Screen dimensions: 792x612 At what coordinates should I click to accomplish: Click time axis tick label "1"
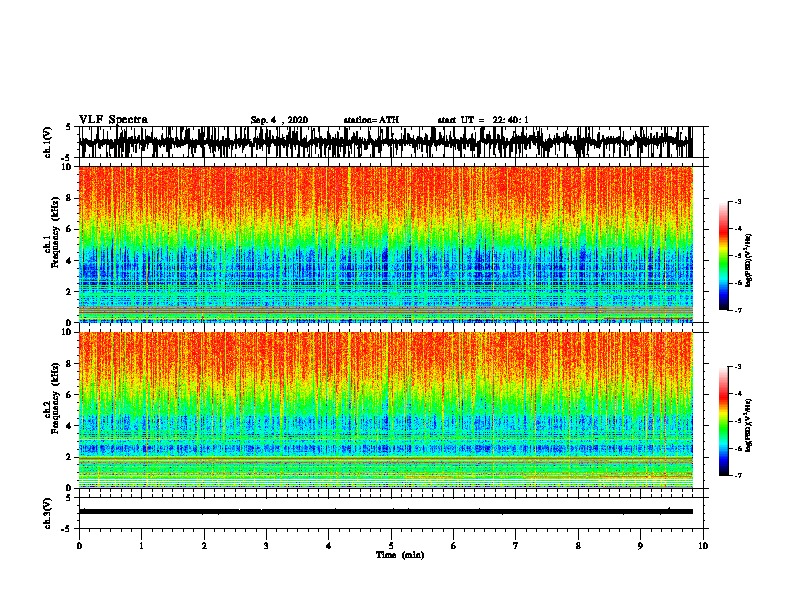tap(141, 546)
